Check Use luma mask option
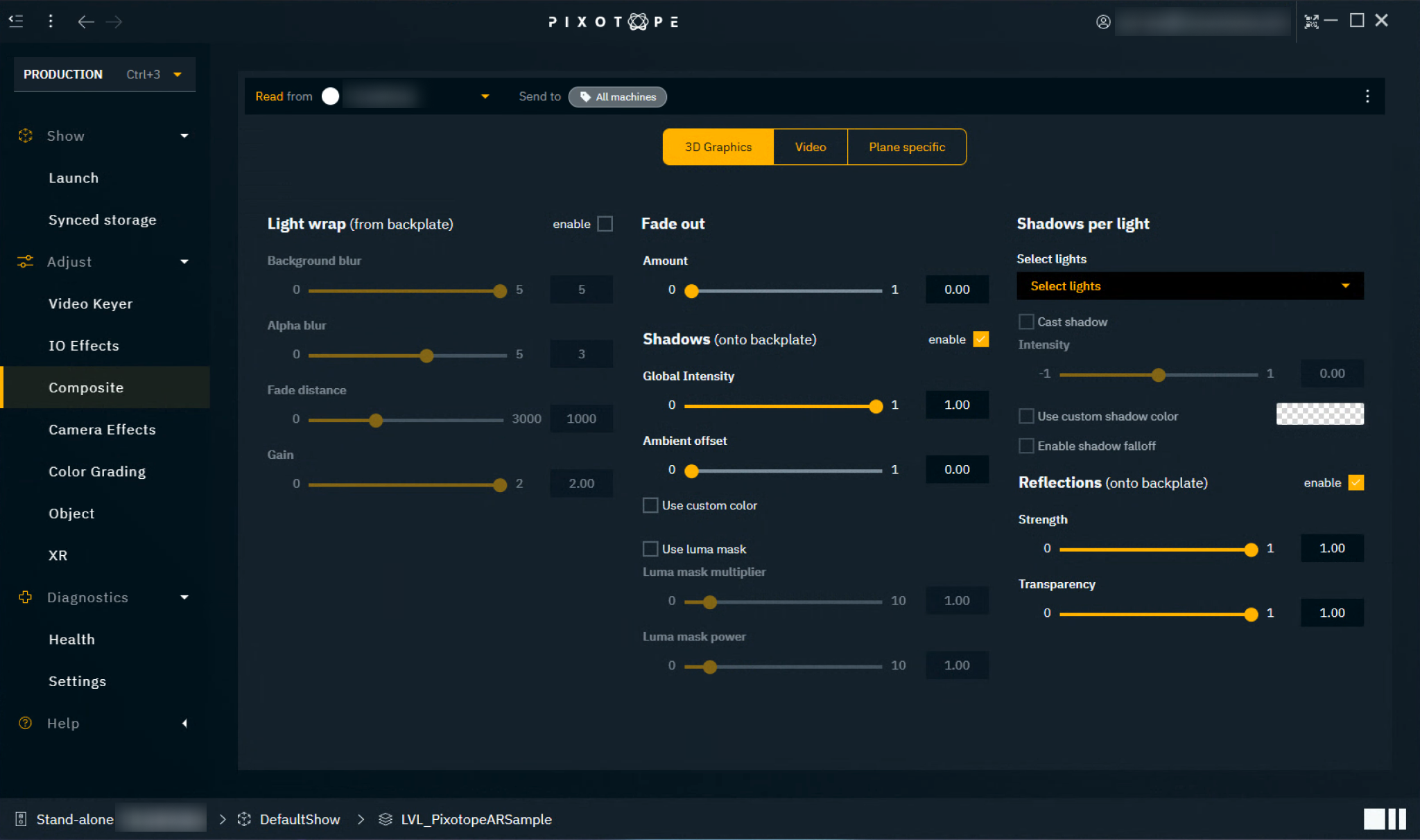Image resolution: width=1420 pixels, height=840 pixels. coord(650,549)
